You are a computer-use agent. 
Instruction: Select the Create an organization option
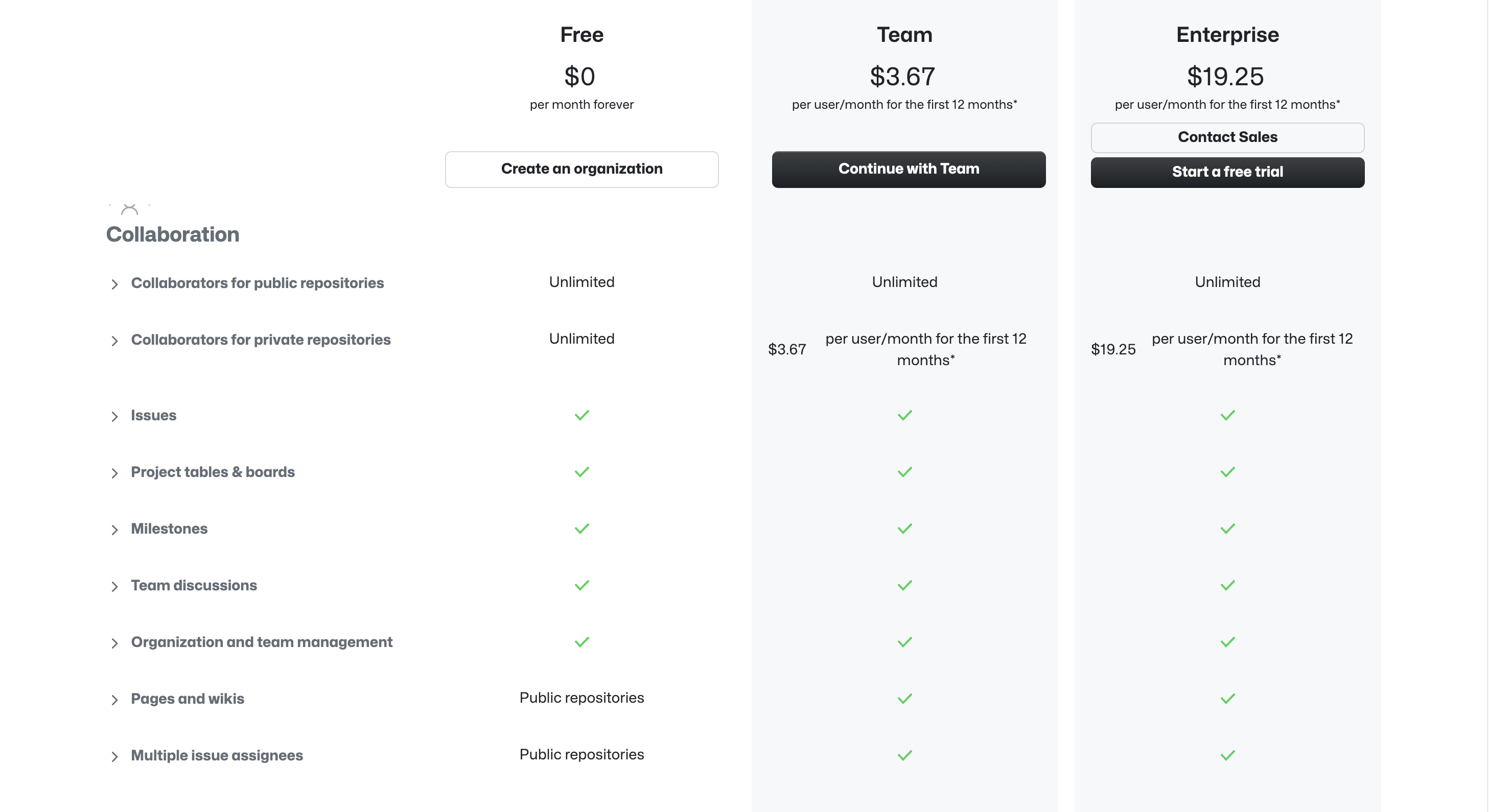pos(582,168)
